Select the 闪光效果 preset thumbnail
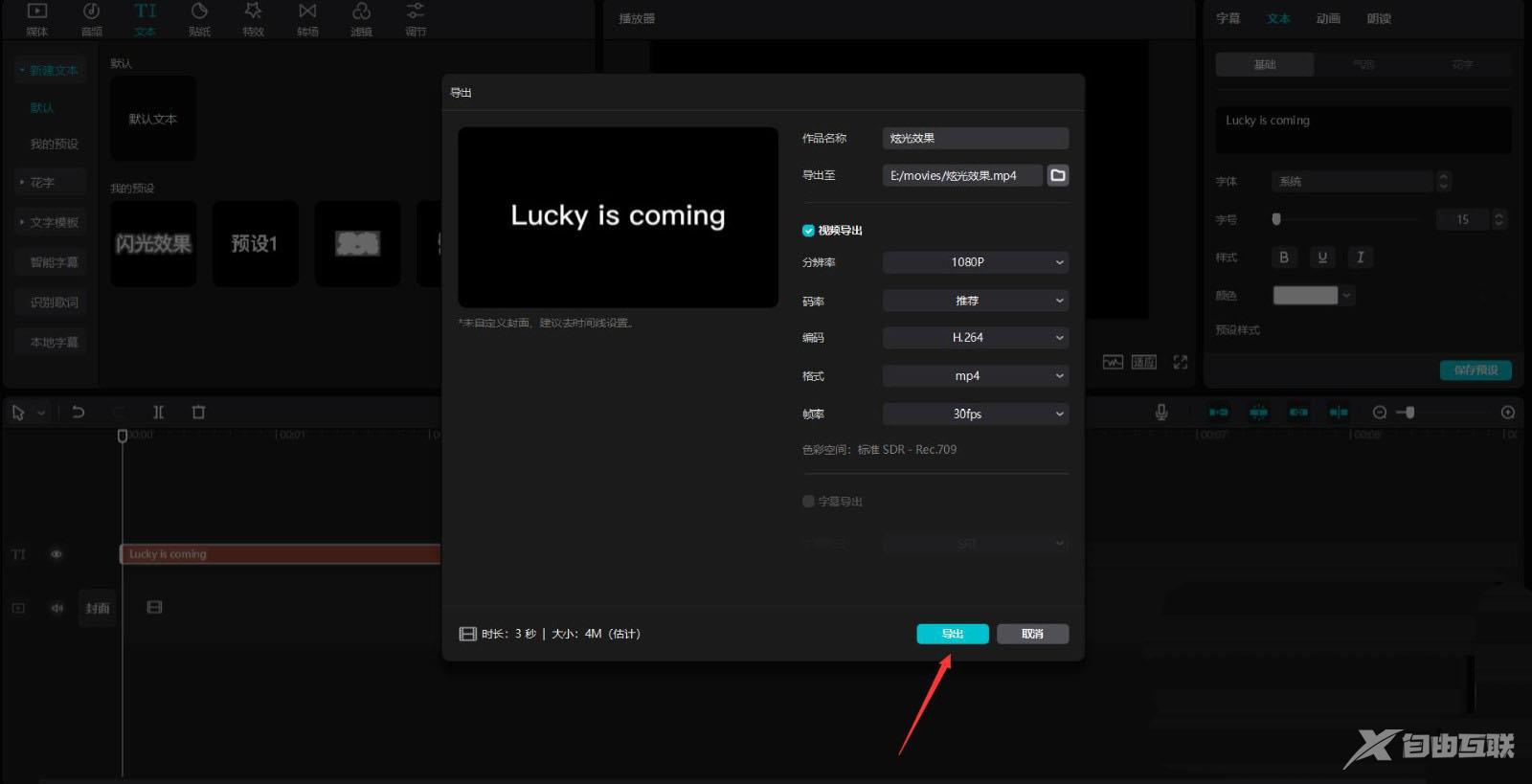1532x784 pixels. click(153, 243)
